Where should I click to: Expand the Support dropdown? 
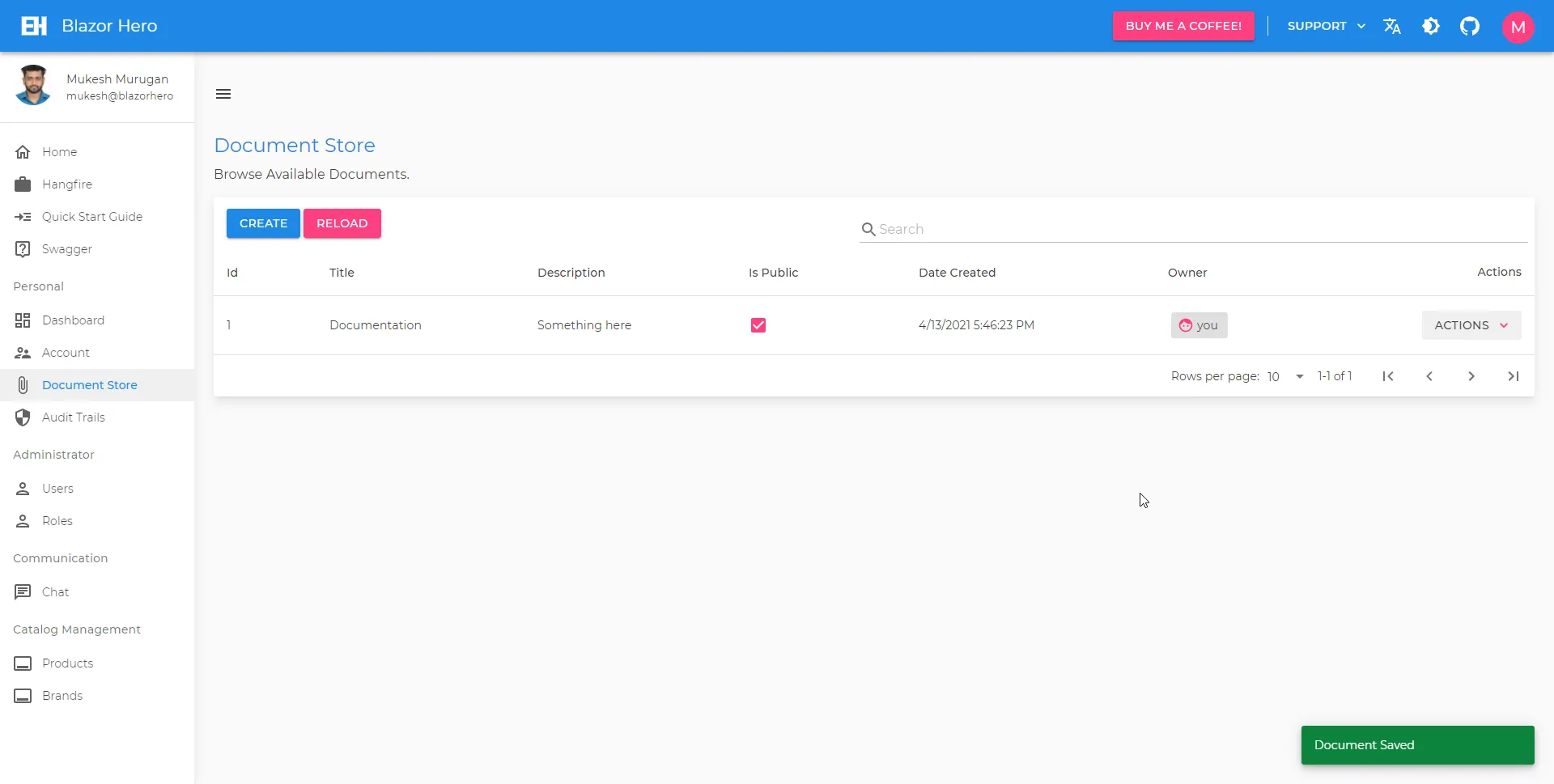[1325, 26]
